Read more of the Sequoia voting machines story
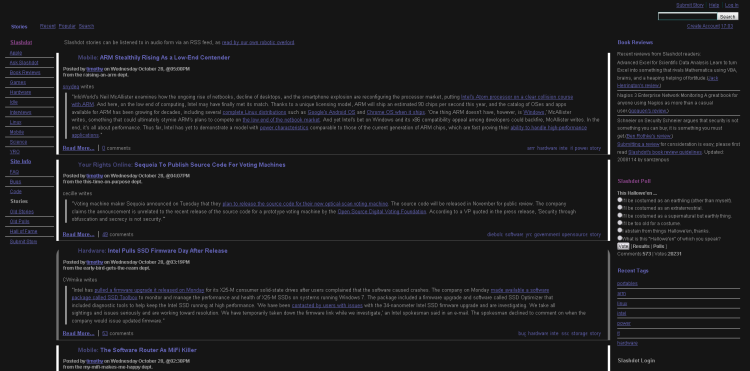 coord(78,234)
